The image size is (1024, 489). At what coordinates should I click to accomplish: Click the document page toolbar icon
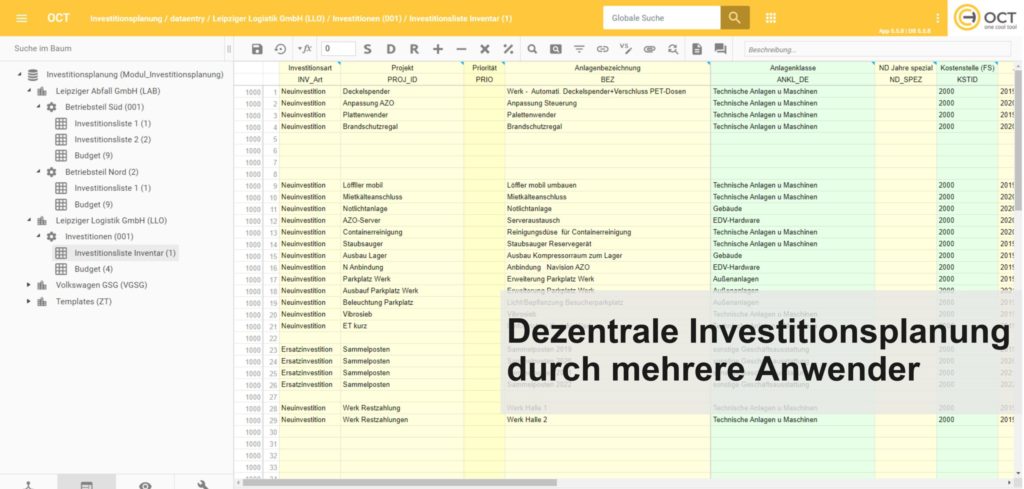[x=697, y=49]
